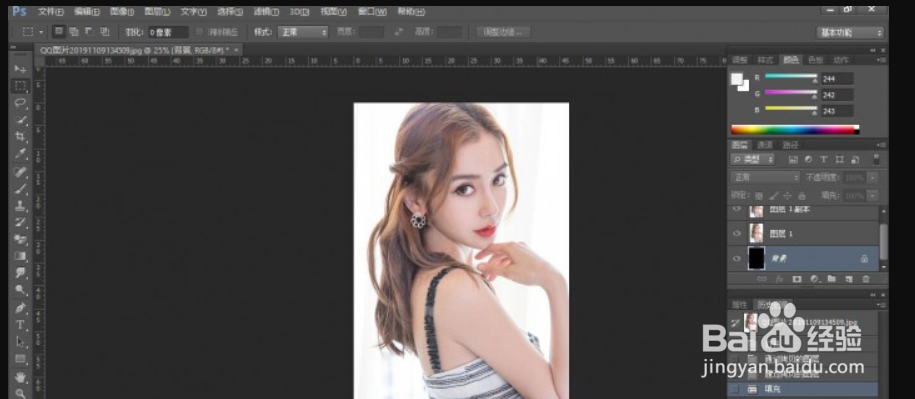Screen dimensions: 915x399
Task: Open the layer filter 类型 dropdown
Action: (753, 159)
